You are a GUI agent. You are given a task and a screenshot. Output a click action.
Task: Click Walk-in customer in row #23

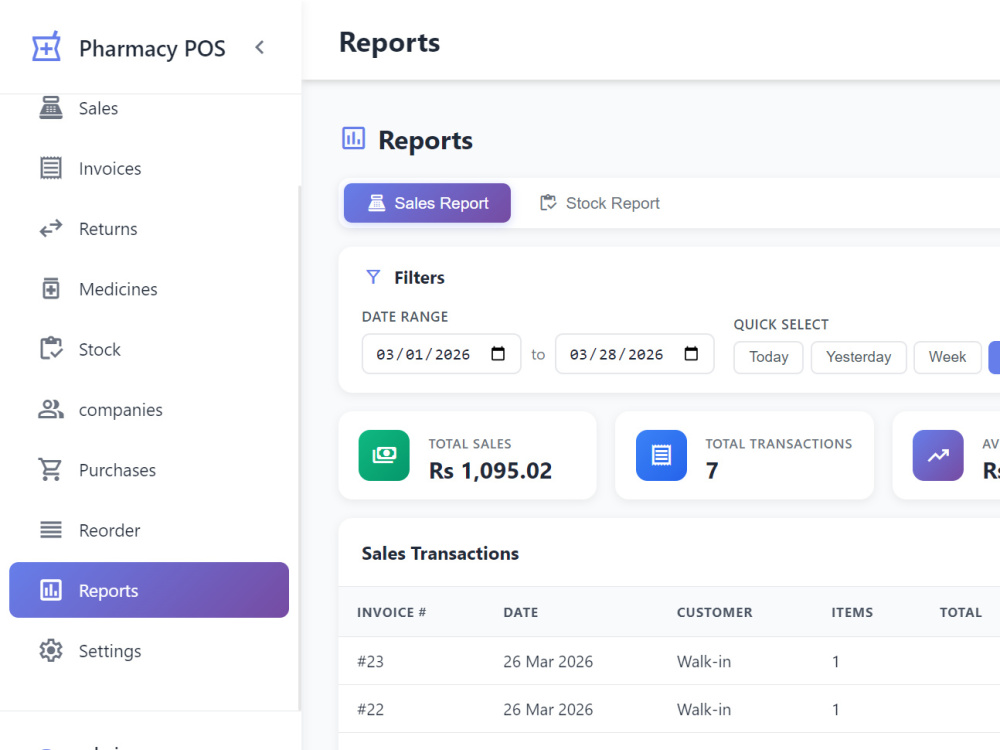(x=703, y=661)
